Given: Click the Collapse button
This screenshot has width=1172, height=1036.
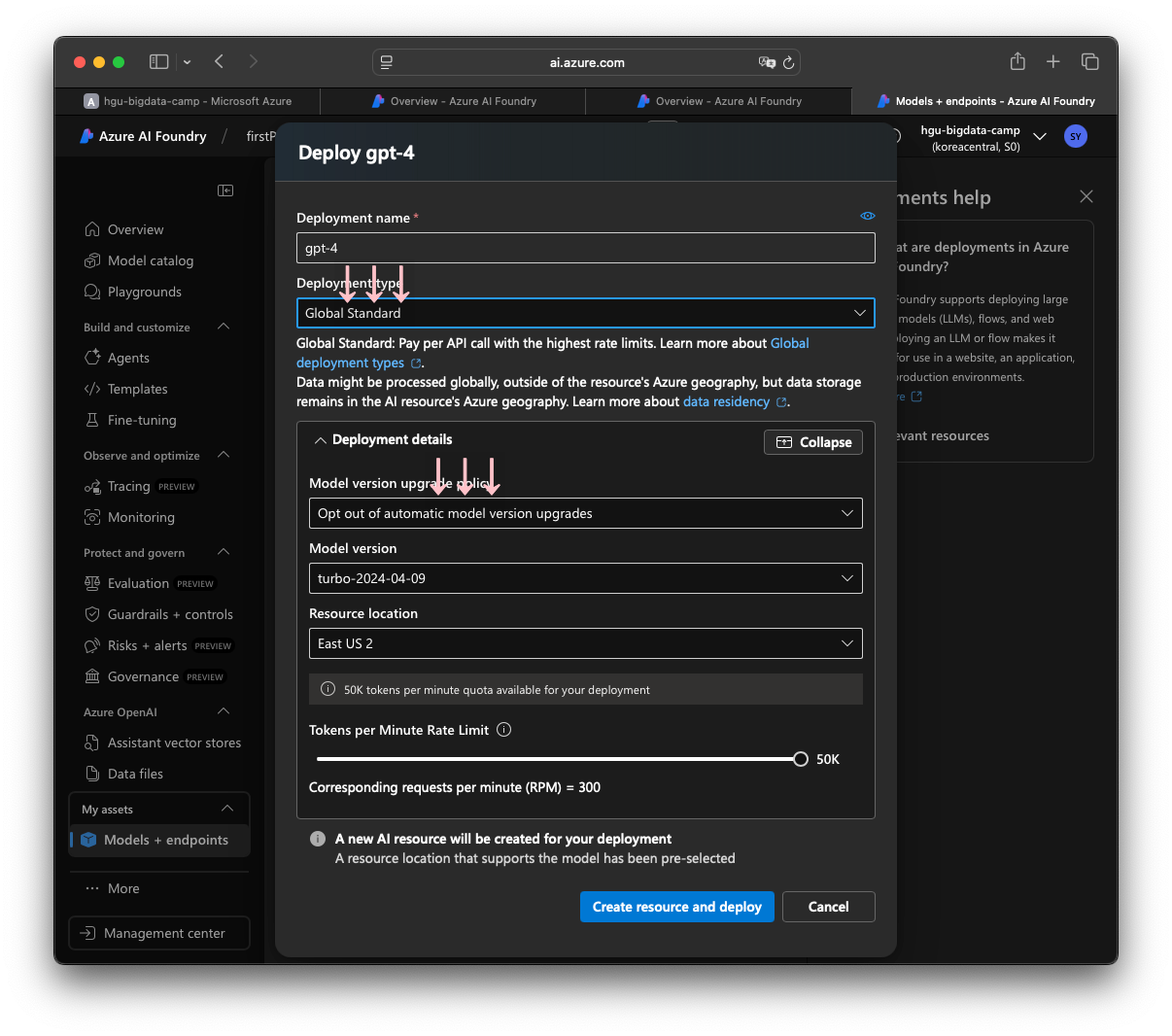Looking at the screenshot, I should [813, 442].
